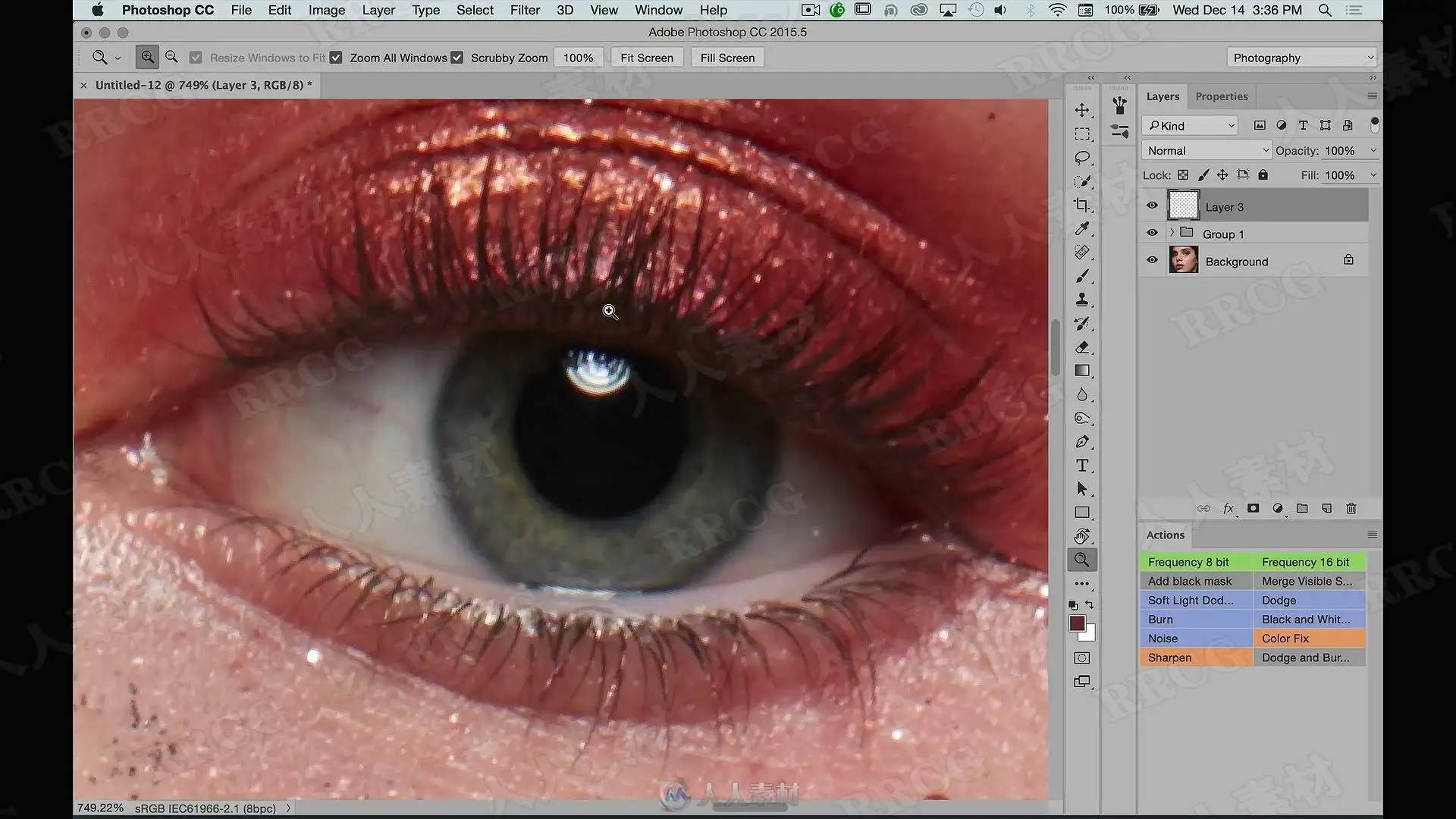The image size is (1456, 819).
Task: Hide the Layer 3 layer
Action: 1152,206
